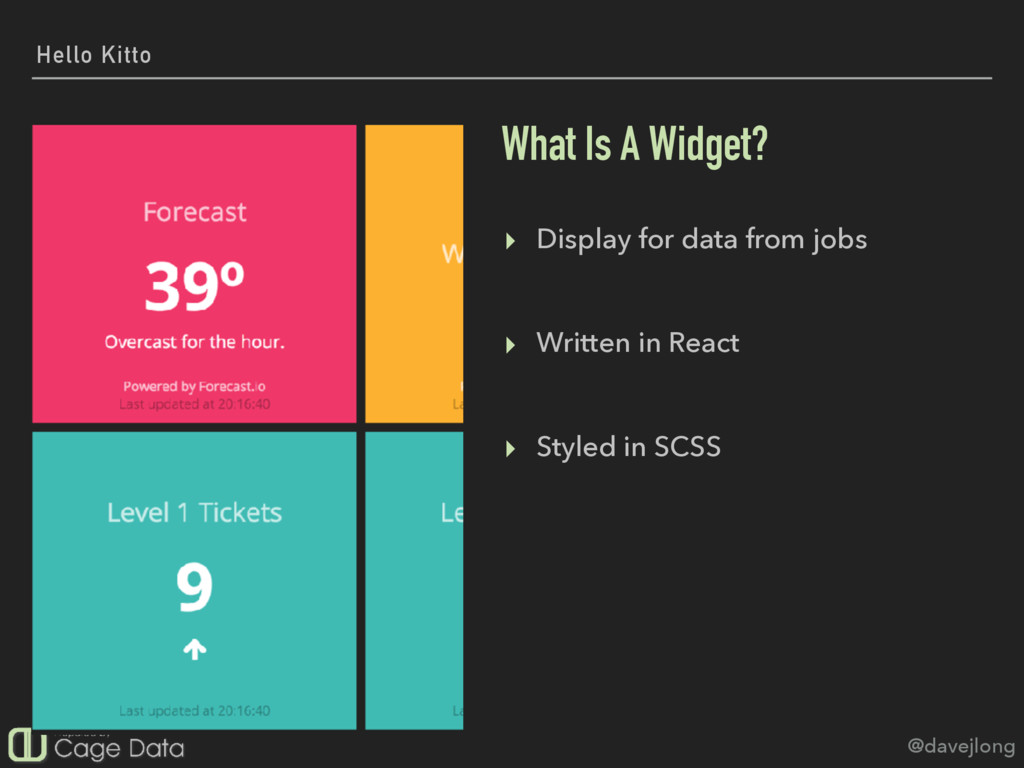Click the Hello Kitto slide header

(93, 55)
